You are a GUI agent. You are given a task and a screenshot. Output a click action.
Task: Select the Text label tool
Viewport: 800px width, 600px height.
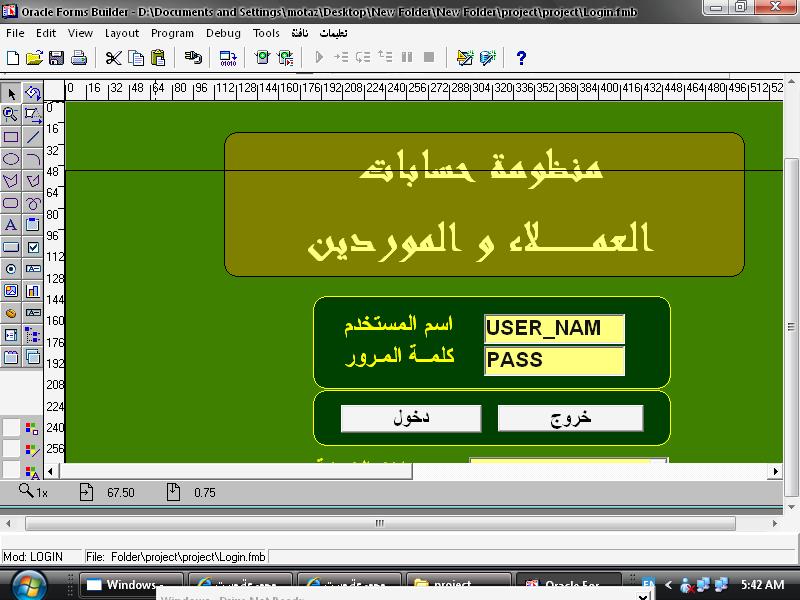11,225
